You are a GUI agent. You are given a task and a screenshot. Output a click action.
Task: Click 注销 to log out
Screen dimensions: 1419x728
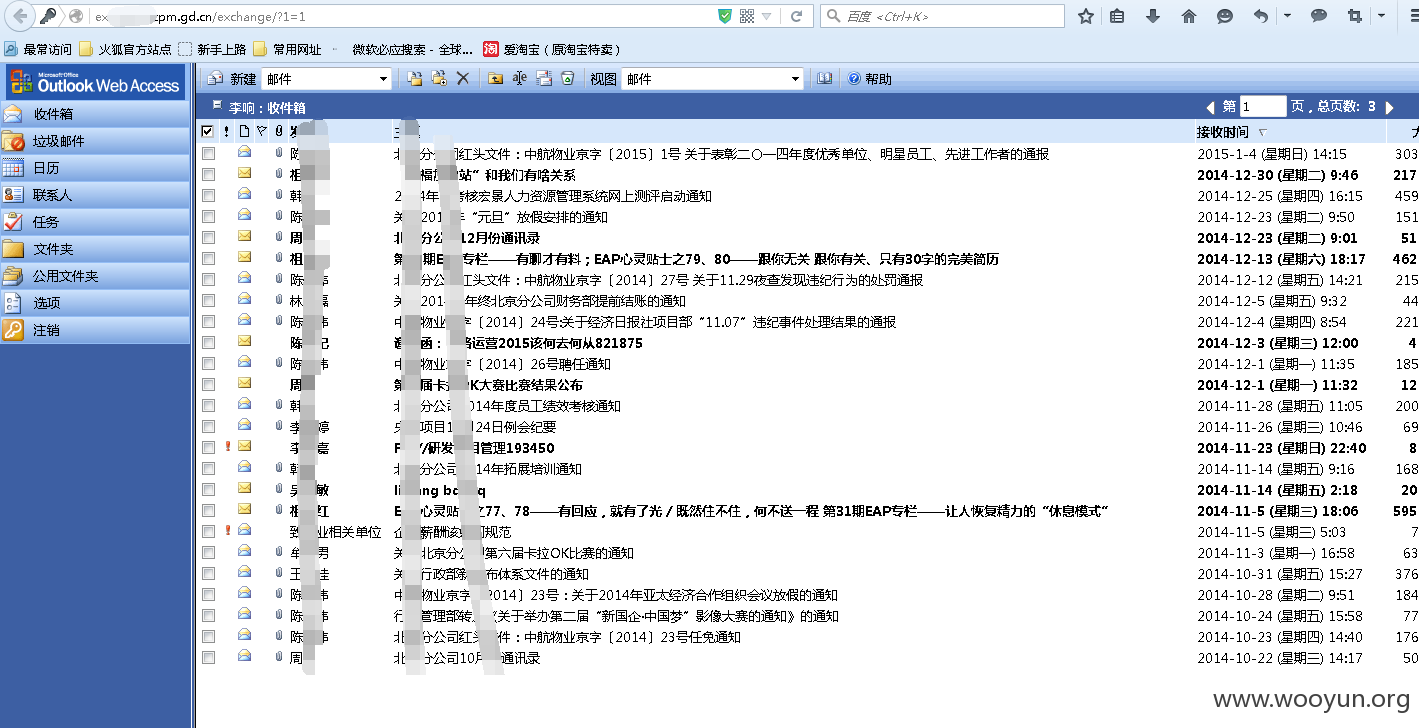tap(95, 330)
